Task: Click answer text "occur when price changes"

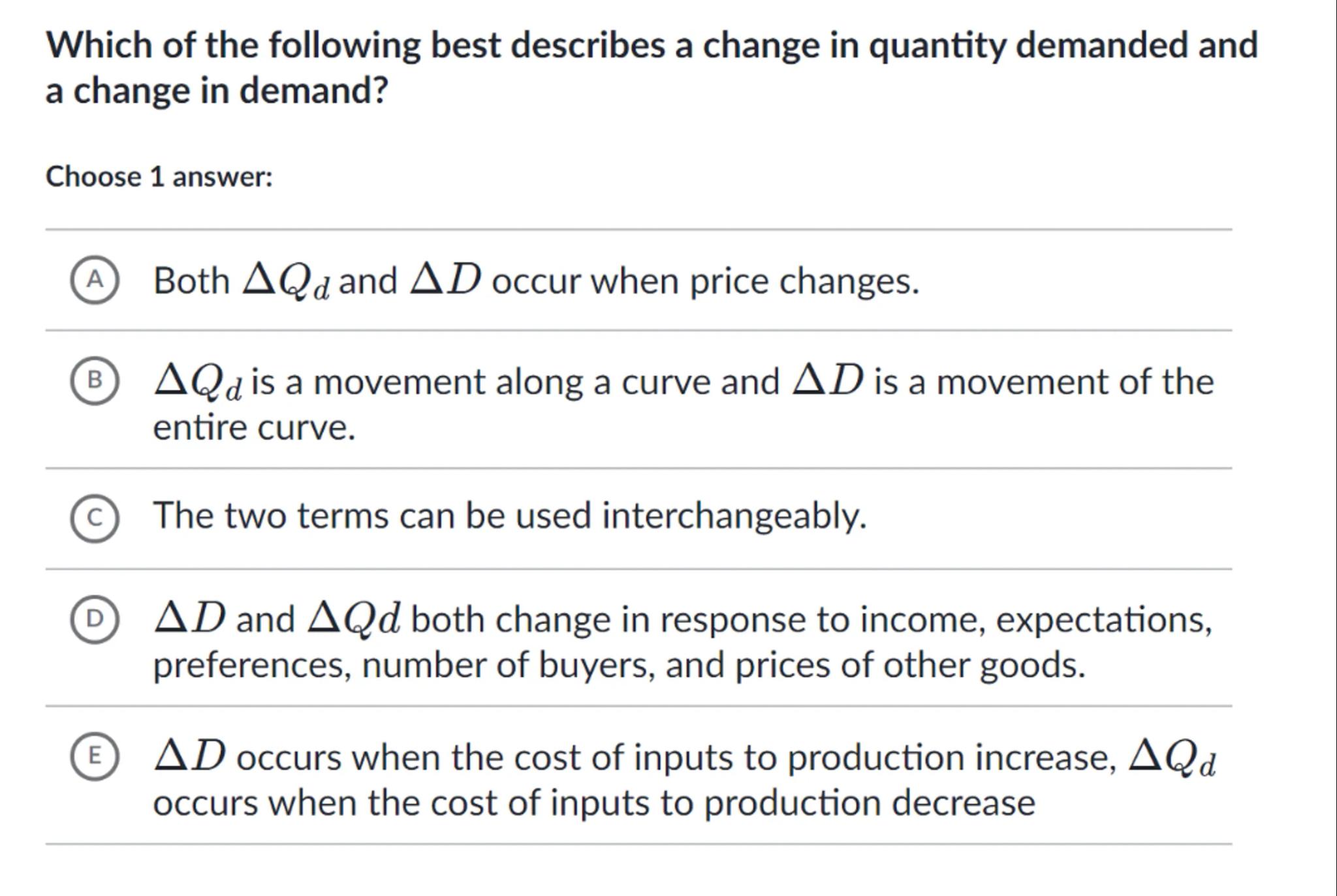Action: click(x=705, y=281)
